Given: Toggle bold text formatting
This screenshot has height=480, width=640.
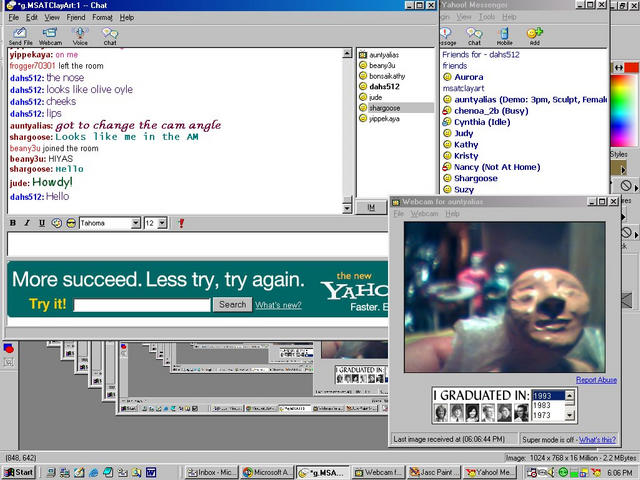Looking at the screenshot, I should (x=13, y=223).
